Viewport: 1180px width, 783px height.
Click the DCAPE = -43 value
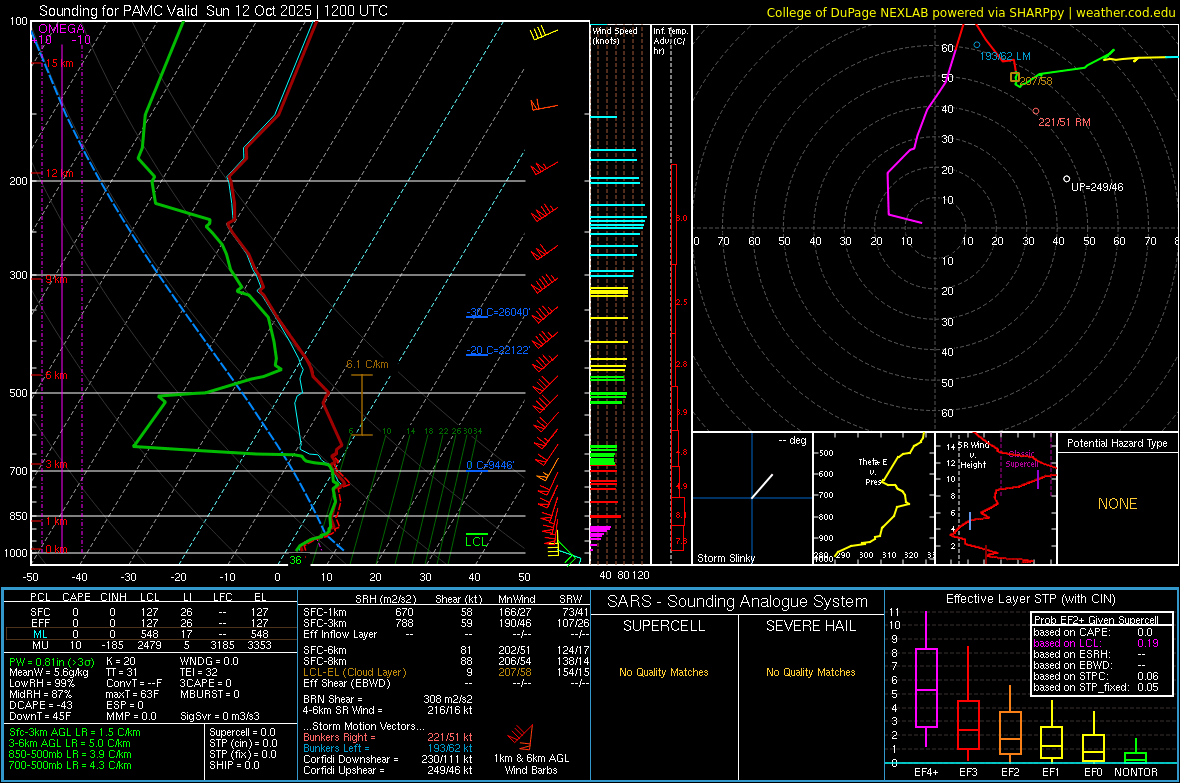coord(41,705)
